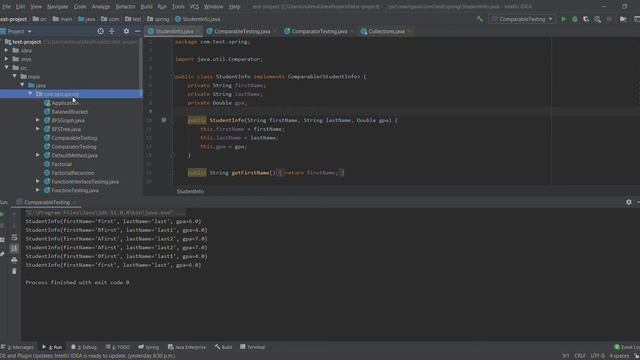This screenshot has height=360, width=640.
Task: Click the locate current file target icon
Action: [x=100, y=31]
